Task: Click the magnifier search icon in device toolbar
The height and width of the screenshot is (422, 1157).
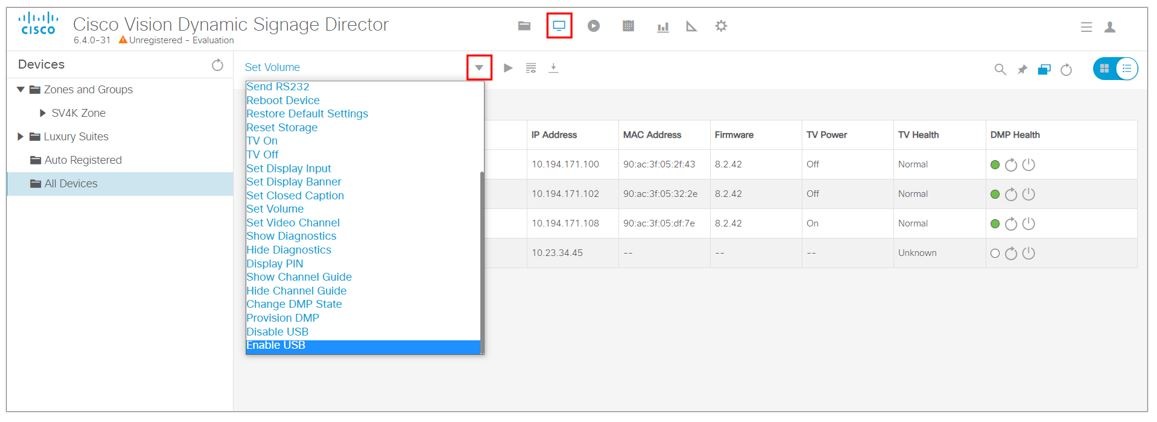Action: (1000, 69)
